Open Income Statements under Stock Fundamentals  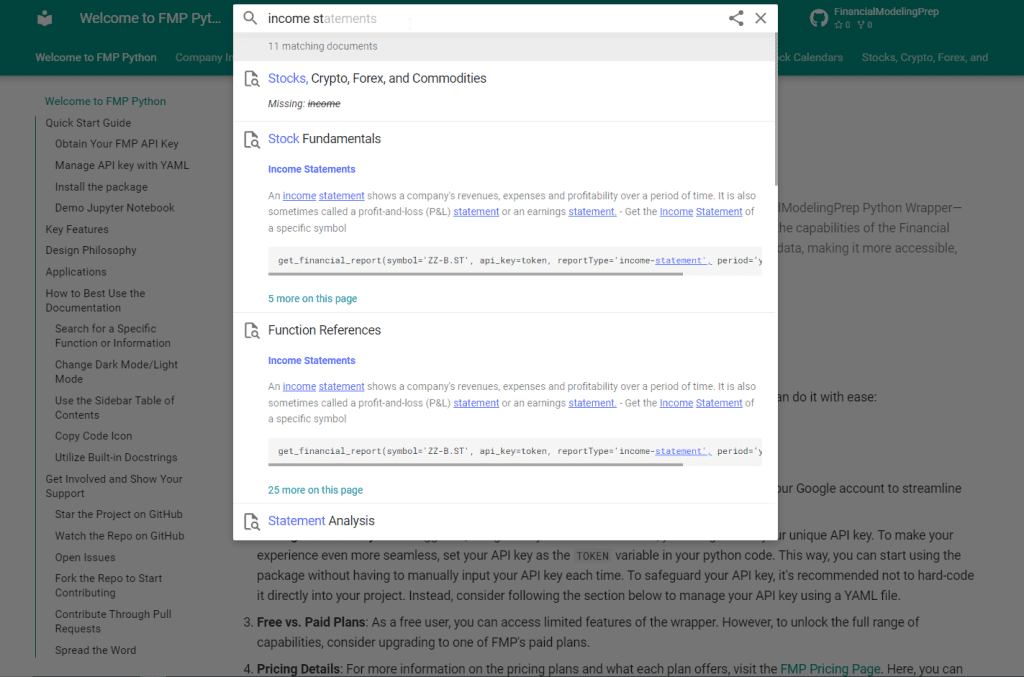pyautogui.click(x=311, y=169)
